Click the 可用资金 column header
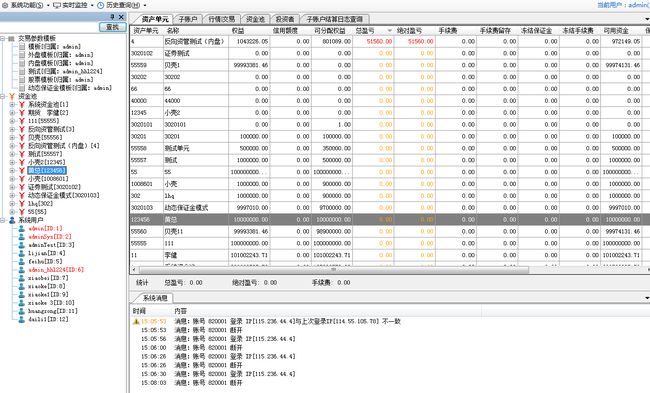The image size is (650, 393). pyautogui.click(x=621, y=31)
